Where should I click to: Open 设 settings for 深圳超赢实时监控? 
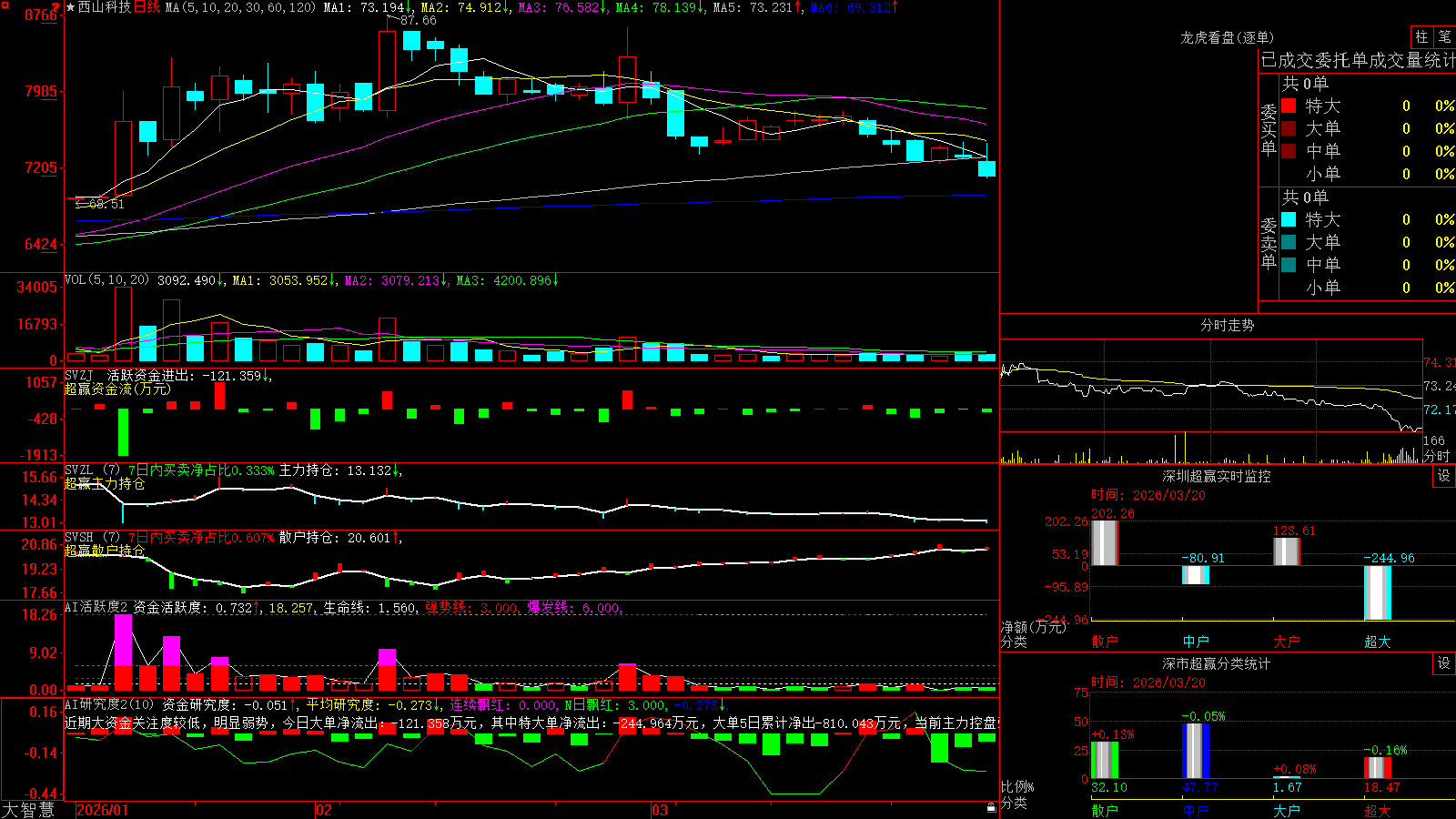(x=1443, y=476)
